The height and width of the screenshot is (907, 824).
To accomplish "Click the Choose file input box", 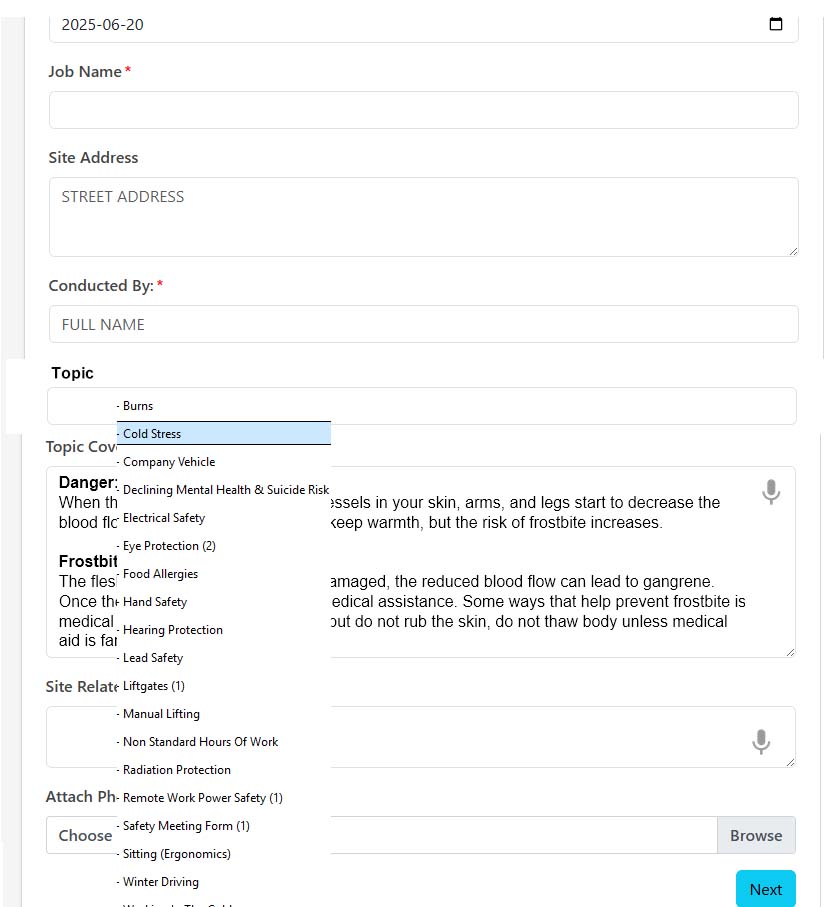I will [x=382, y=835].
